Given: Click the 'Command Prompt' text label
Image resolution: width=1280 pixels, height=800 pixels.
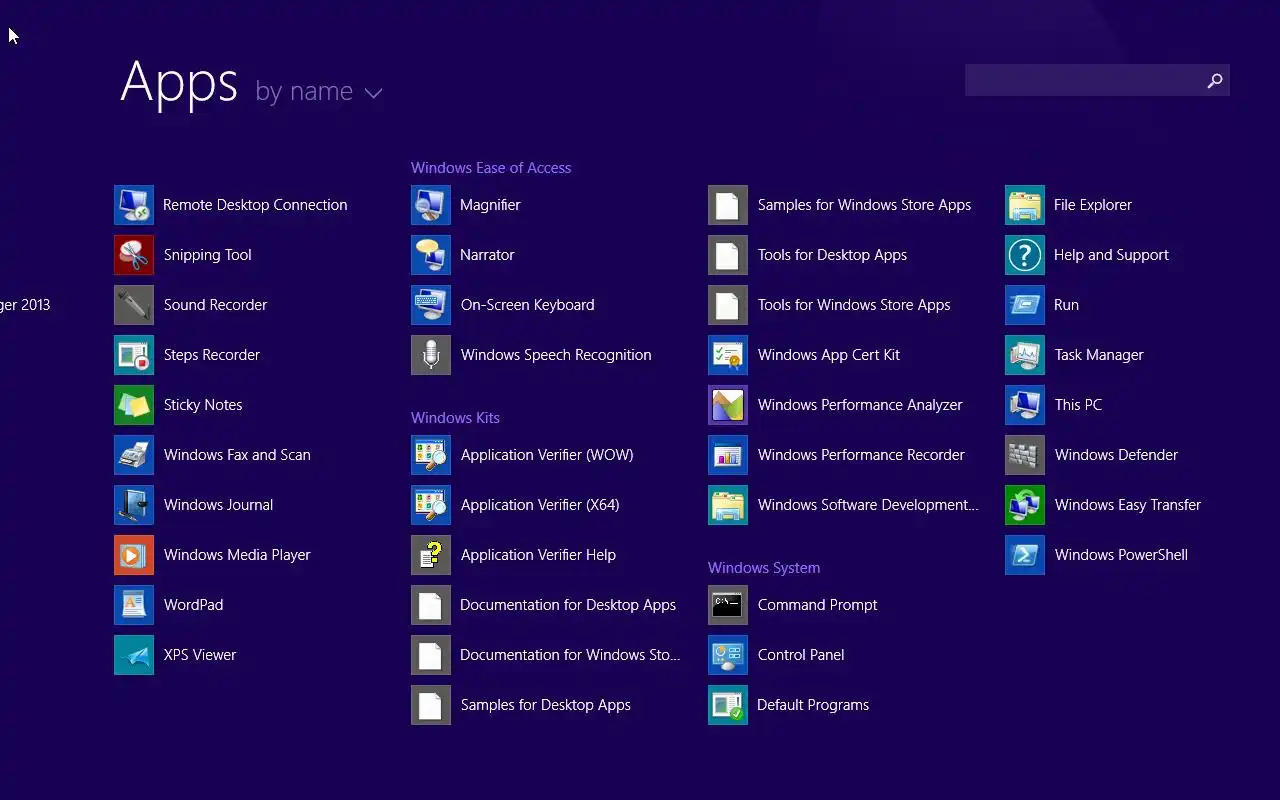Looking at the screenshot, I should [x=817, y=605].
